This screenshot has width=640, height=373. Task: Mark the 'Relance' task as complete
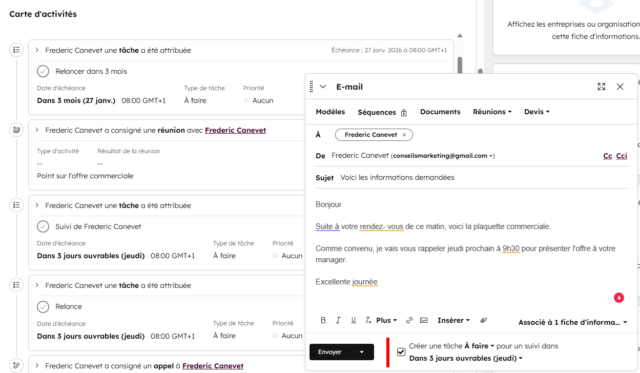[43, 306]
